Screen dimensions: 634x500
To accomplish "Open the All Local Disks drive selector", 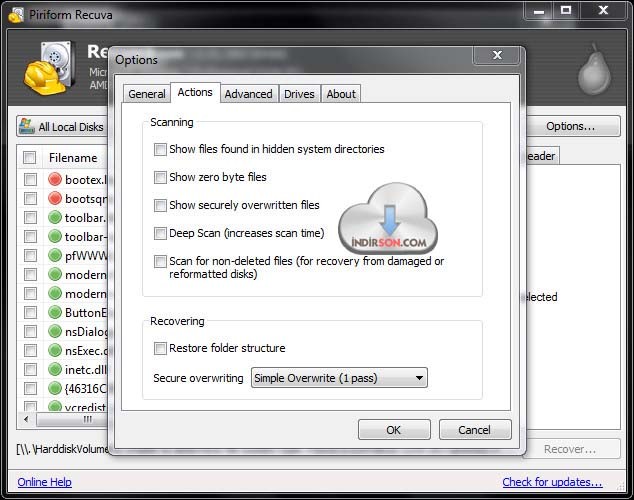I will click(x=63, y=127).
